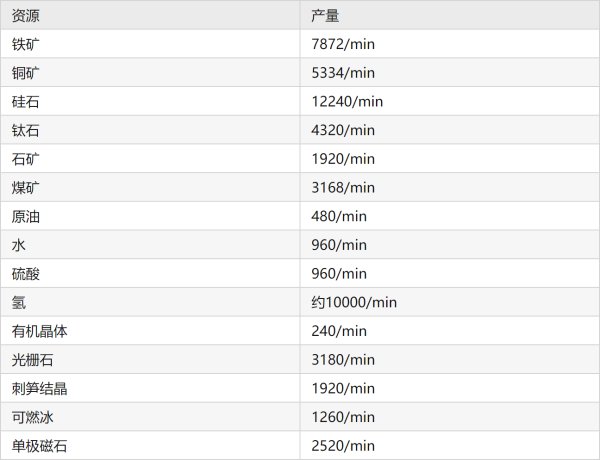Select the 钛石 resource cell
Viewport: 600px width, 460px height.
pyautogui.click(x=26, y=130)
